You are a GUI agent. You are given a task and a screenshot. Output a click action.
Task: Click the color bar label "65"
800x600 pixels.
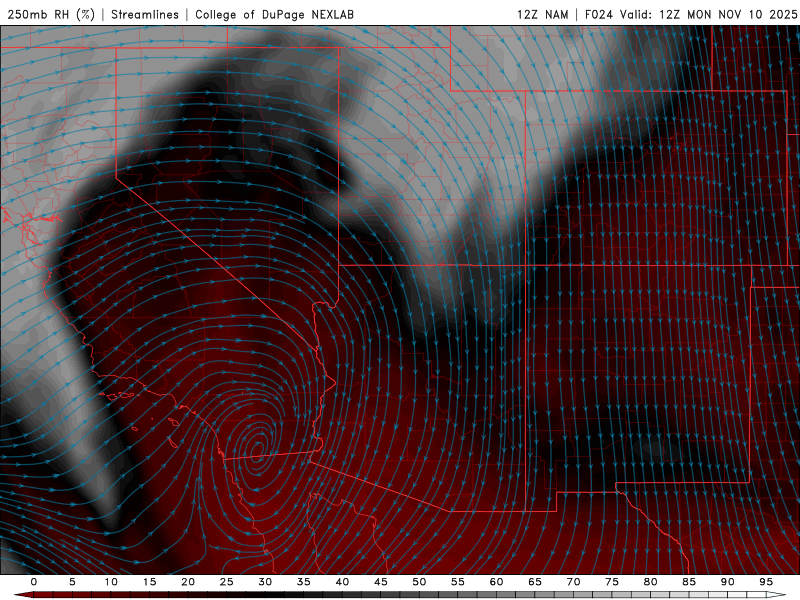click(x=535, y=582)
